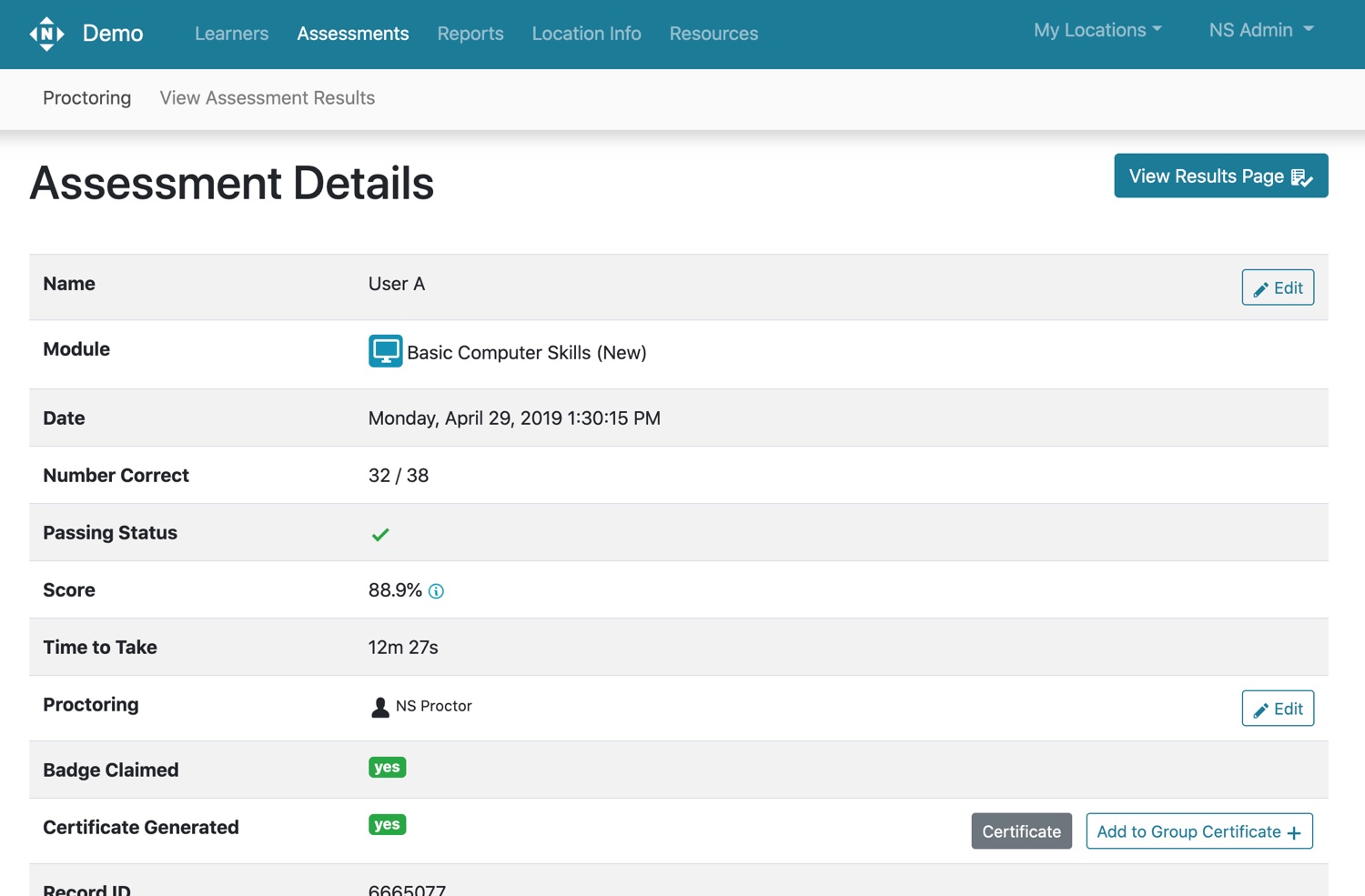
Task: Click Basic Computer Skills (New) module text
Action: pos(527,353)
